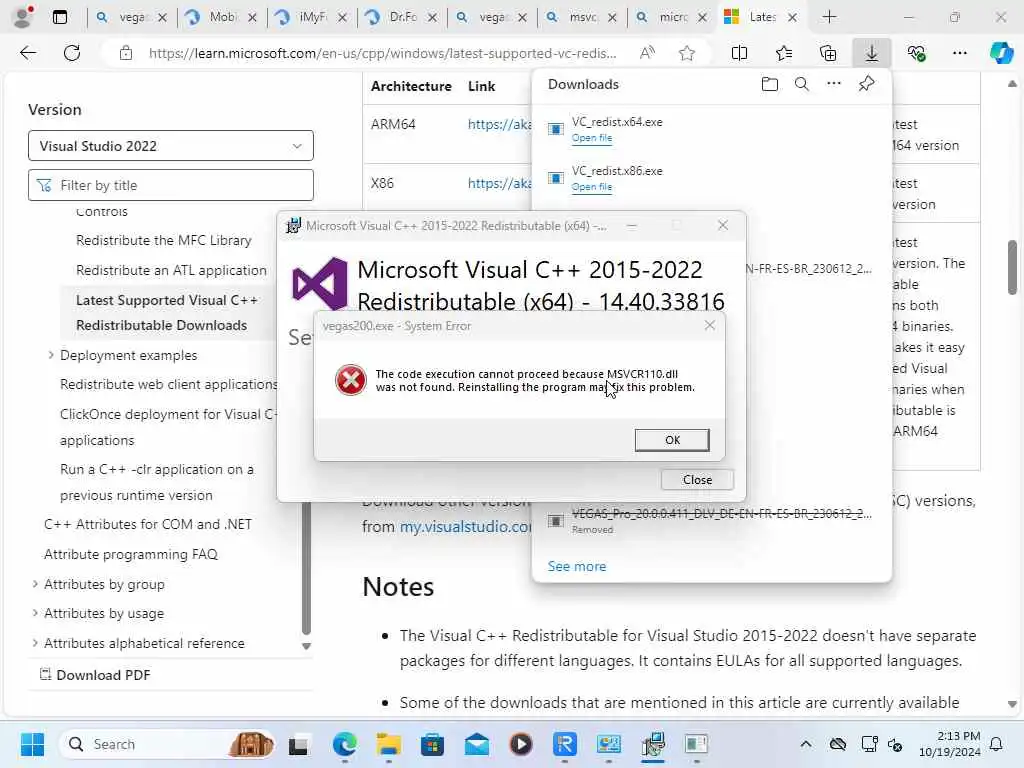Screen dimensions: 1024x768
Task: Switch to the iMyF browser tab
Action: point(311,17)
